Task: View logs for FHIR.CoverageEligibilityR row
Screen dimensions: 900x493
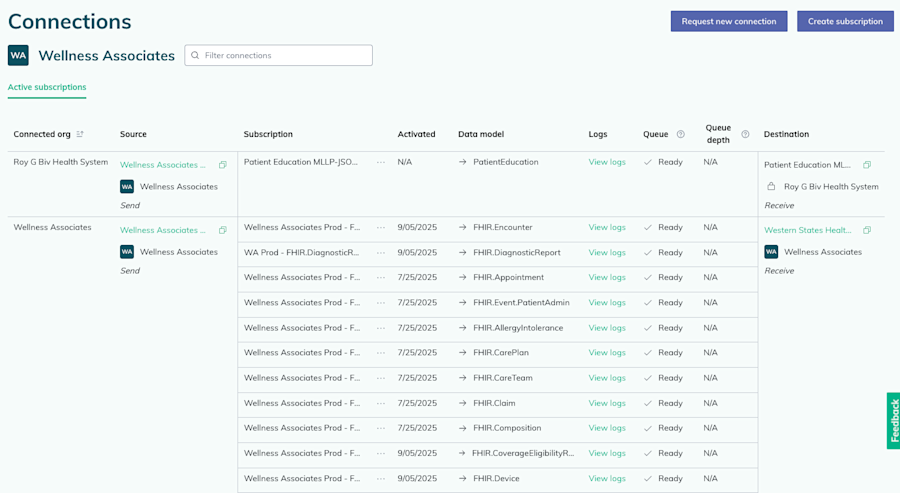Action: pos(607,453)
